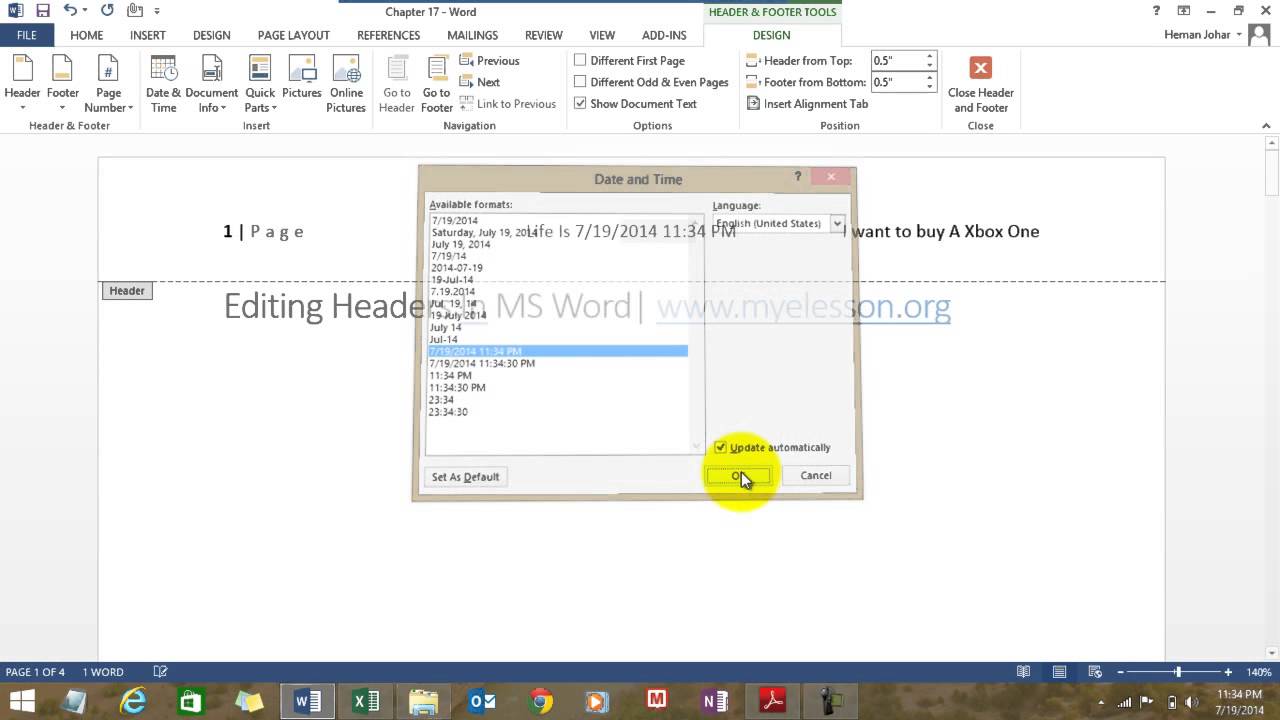Switch to the REVIEW tab

coord(544,35)
